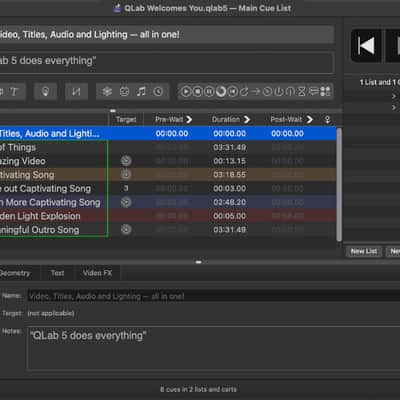Select the "Outro Song" cue row
The width and height of the screenshot is (400, 400).
coord(168,229)
